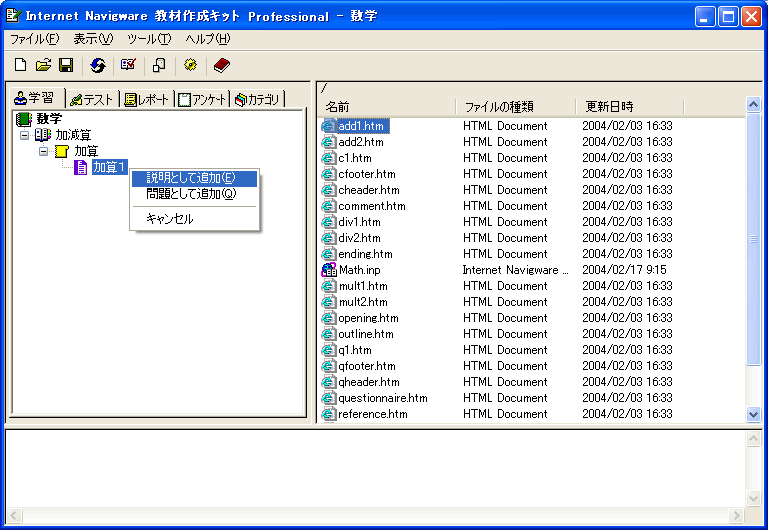This screenshot has height=530, width=768.
Task: Select the outline.htm file name
Action: (366, 334)
